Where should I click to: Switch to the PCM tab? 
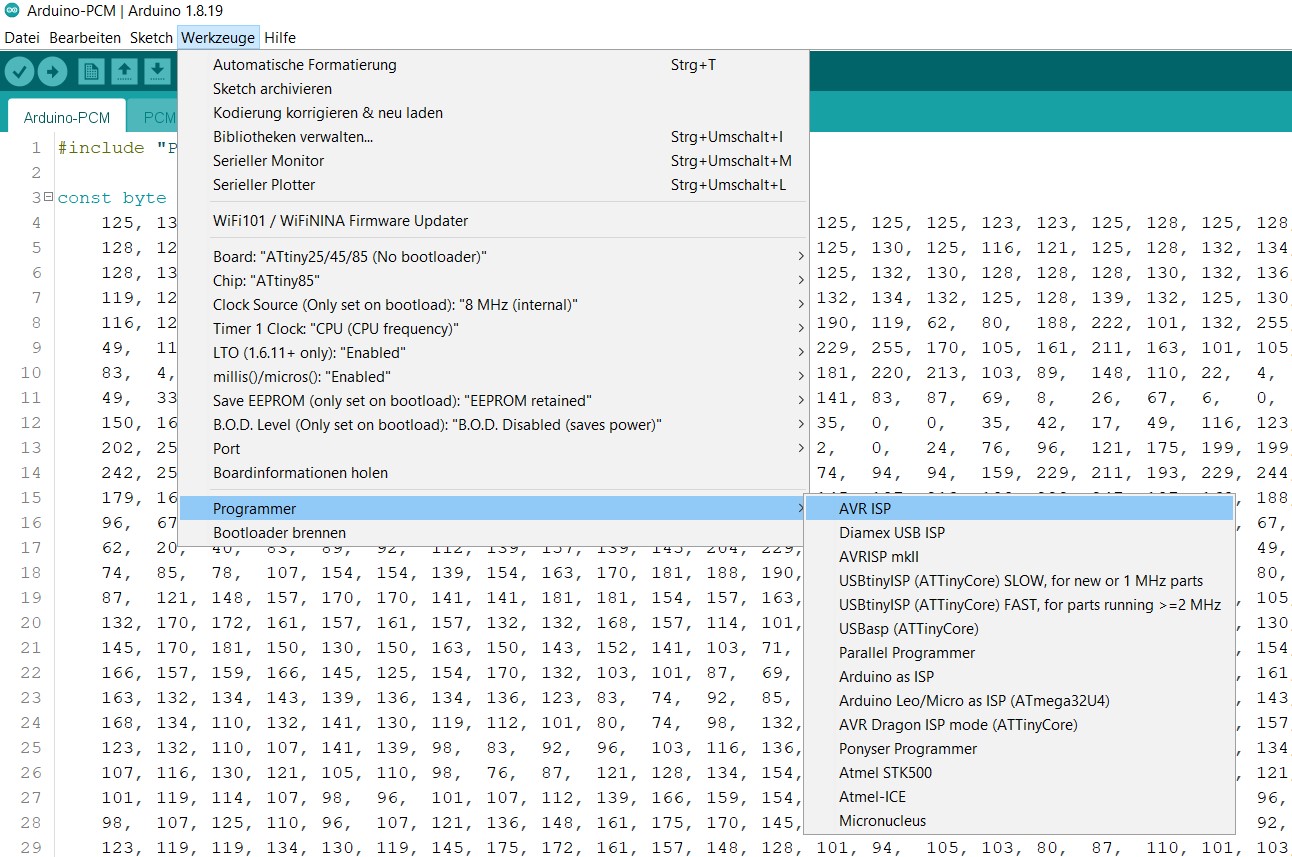pyautogui.click(x=160, y=117)
